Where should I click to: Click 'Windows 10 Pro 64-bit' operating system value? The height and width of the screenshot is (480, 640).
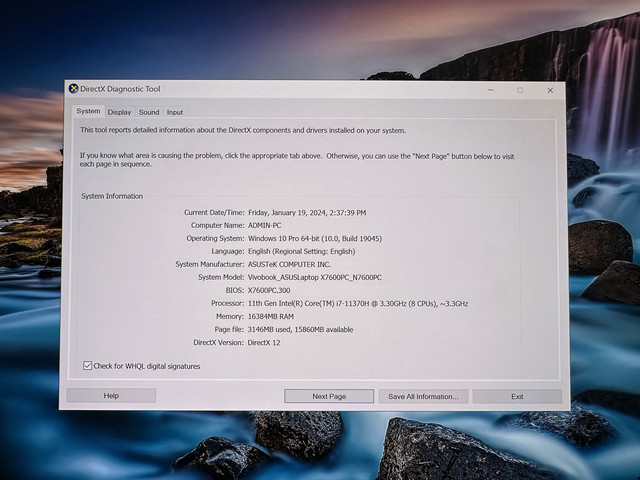coord(284,238)
